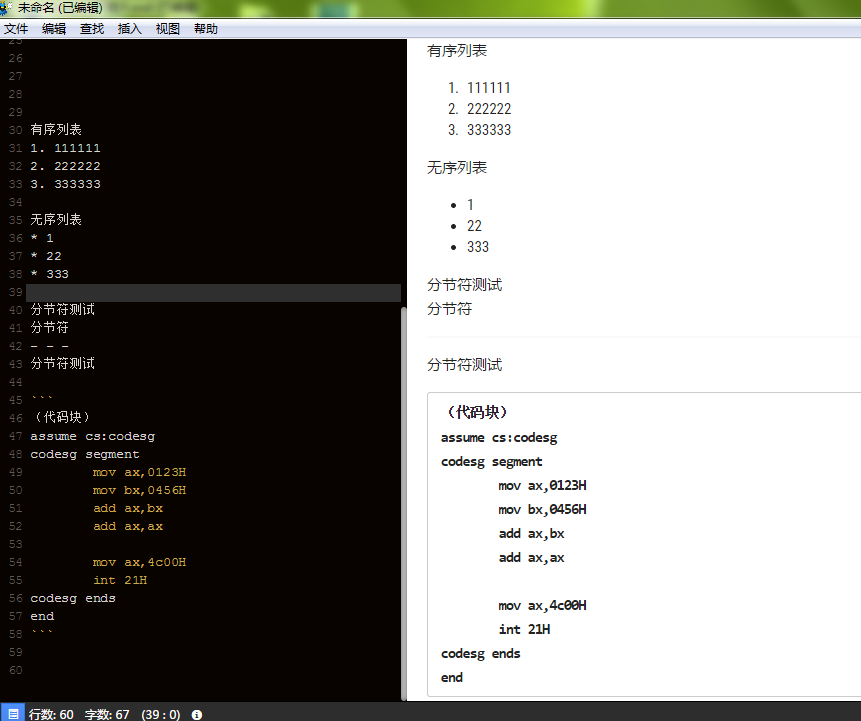Click the '- - -' line in the editor

pos(49,346)
